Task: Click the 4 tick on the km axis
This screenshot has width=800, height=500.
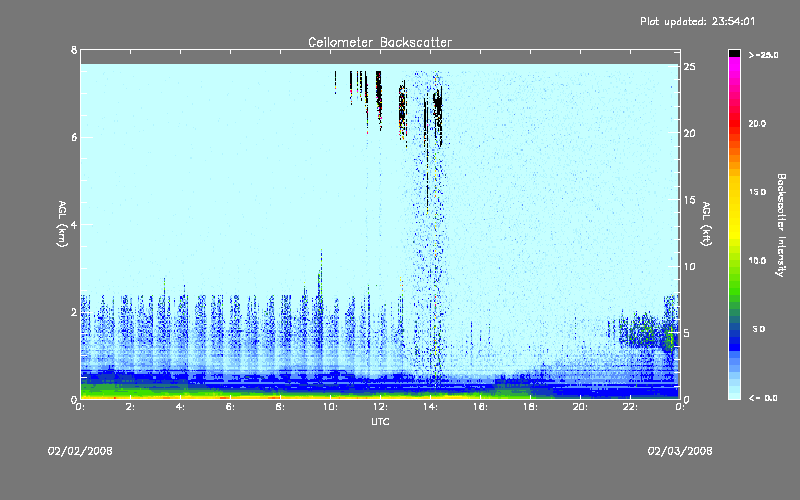Action: pyautogui.click(x=74, y=224)
